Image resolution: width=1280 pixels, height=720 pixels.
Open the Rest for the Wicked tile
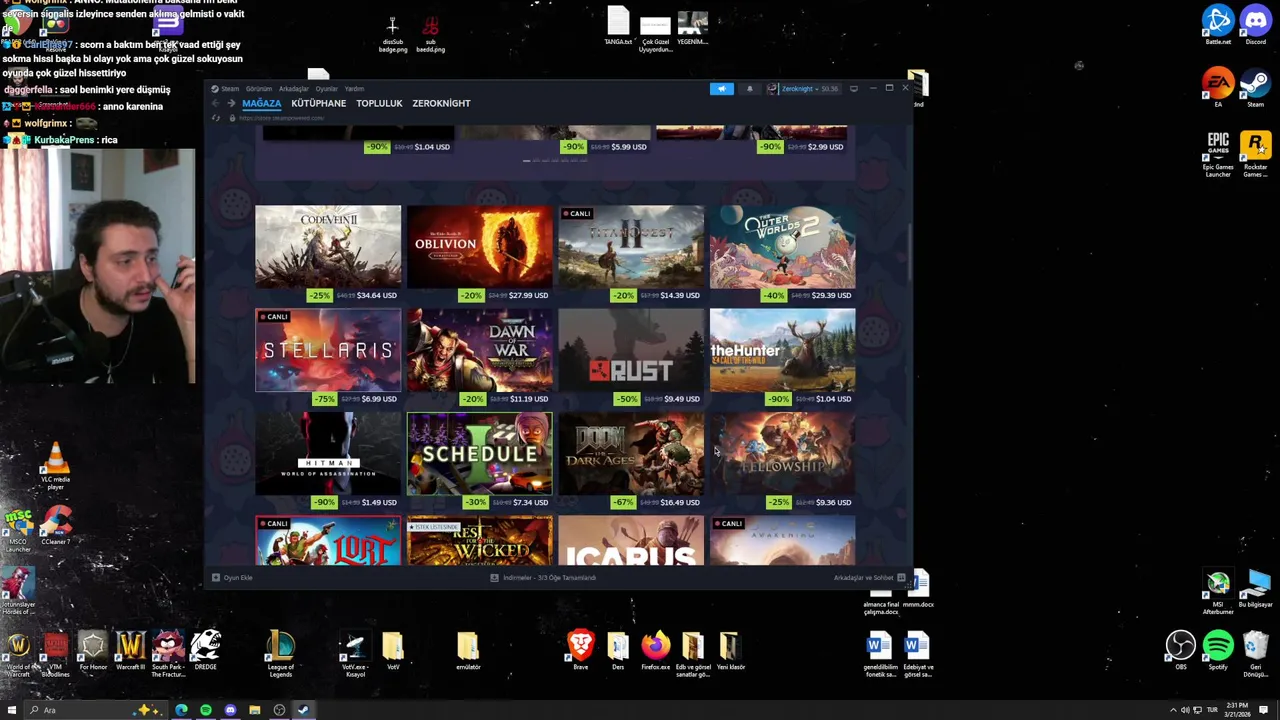click(x=479, y=541)
